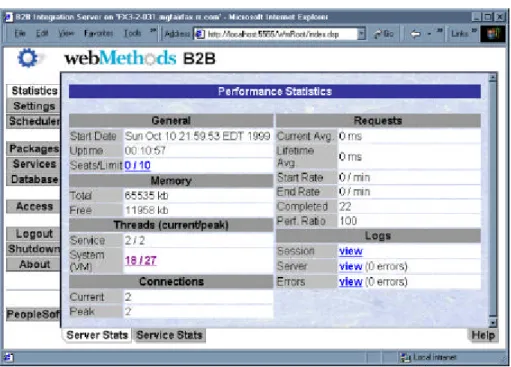
Task: Click the Local intranet zone icon
Action: 405,358
